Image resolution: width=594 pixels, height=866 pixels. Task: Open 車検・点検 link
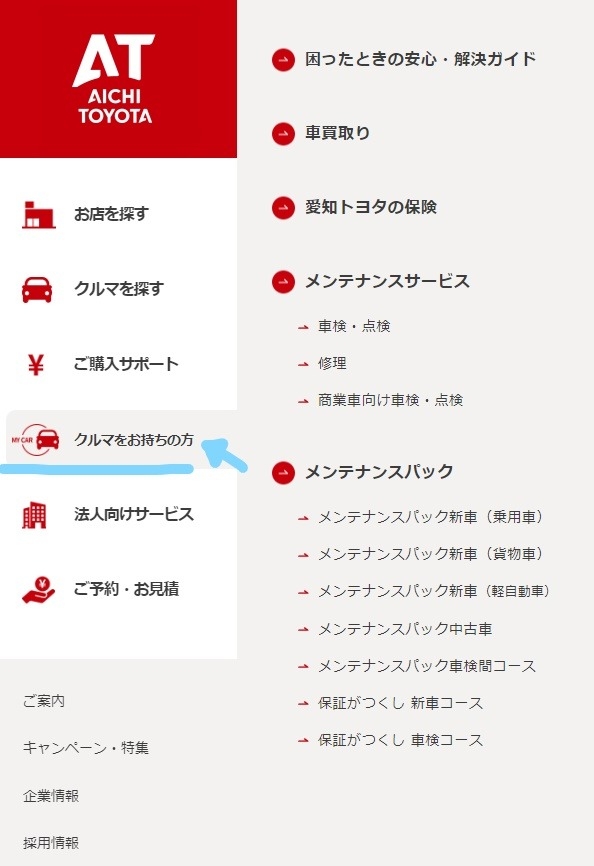pos(354,326)
